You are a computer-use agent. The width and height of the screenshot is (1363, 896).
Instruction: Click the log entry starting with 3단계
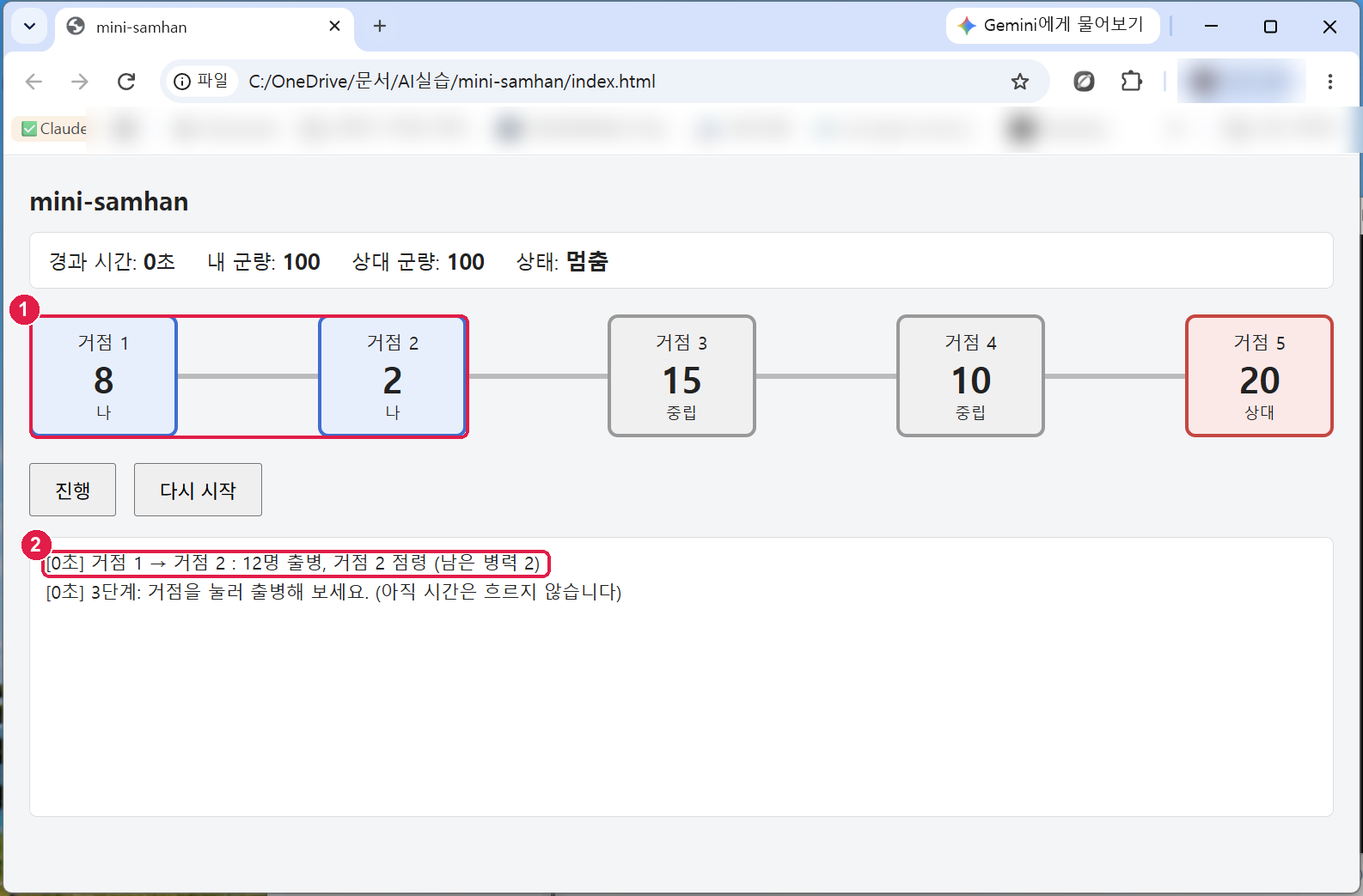[333, 592]
